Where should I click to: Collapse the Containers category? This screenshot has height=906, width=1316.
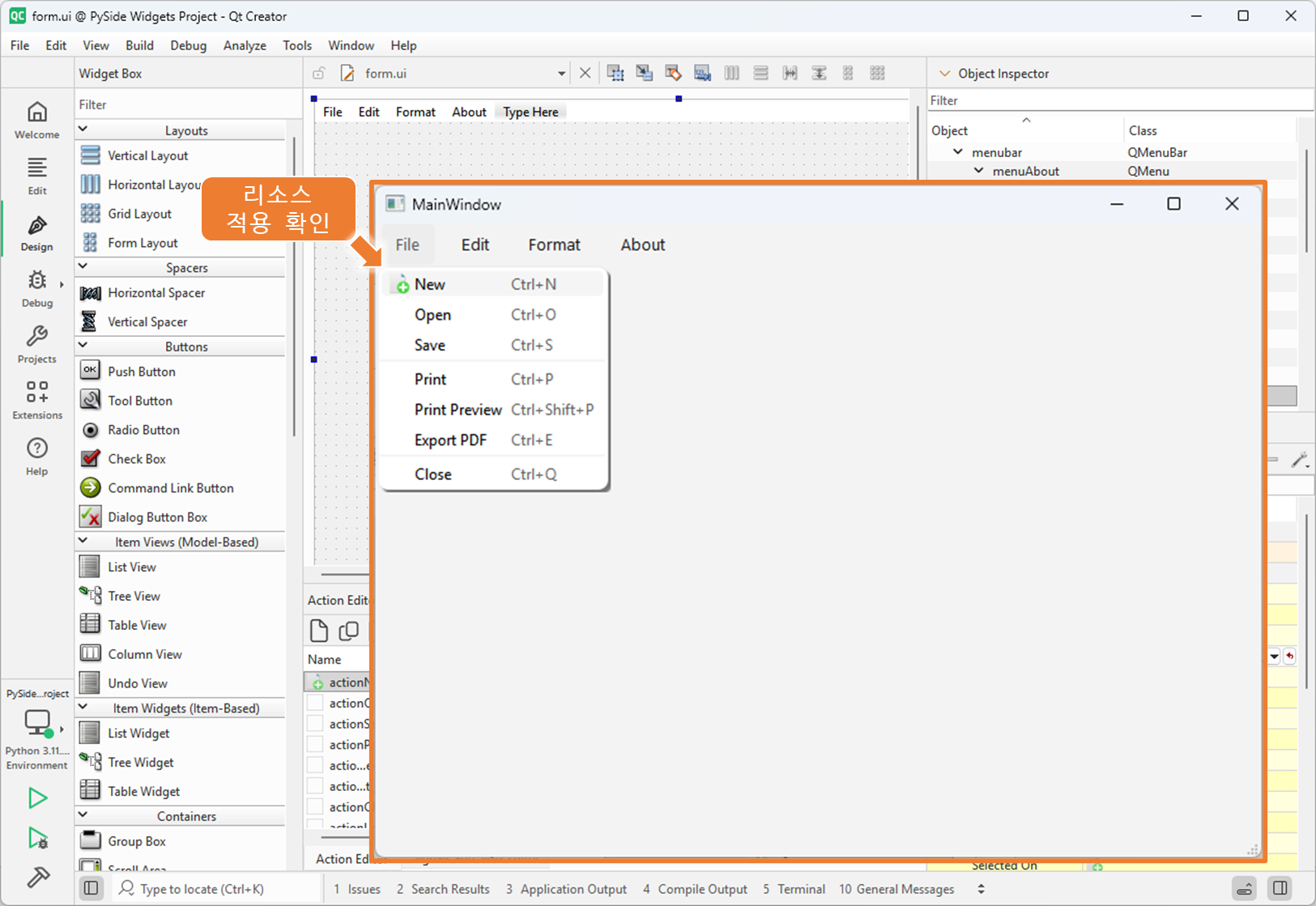click(83, 815)
